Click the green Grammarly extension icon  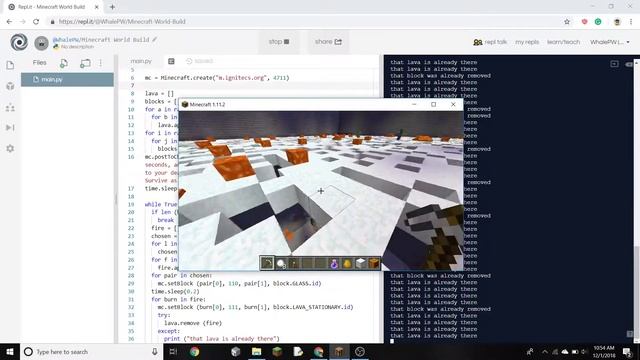598,22
